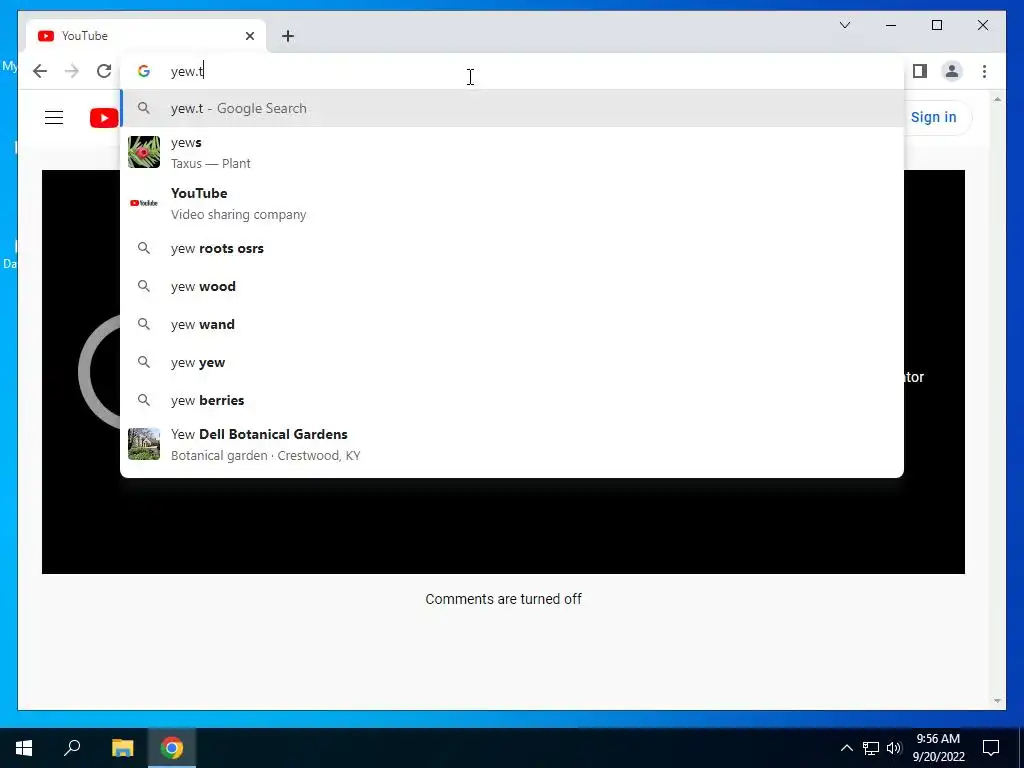Open Windows taskbar search

pos(72,748)
